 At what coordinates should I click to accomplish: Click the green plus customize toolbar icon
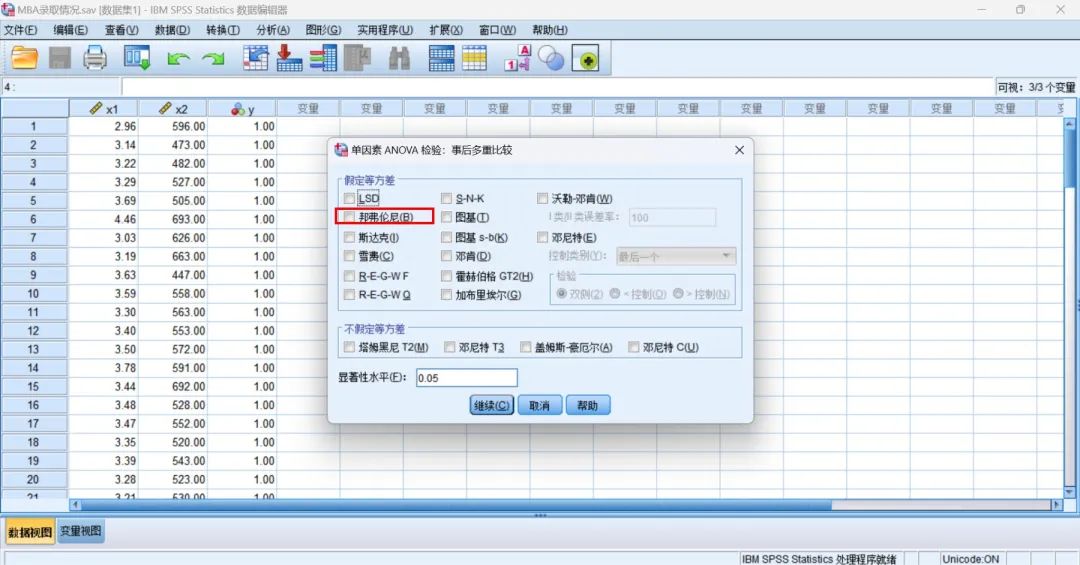coord(585,59)
